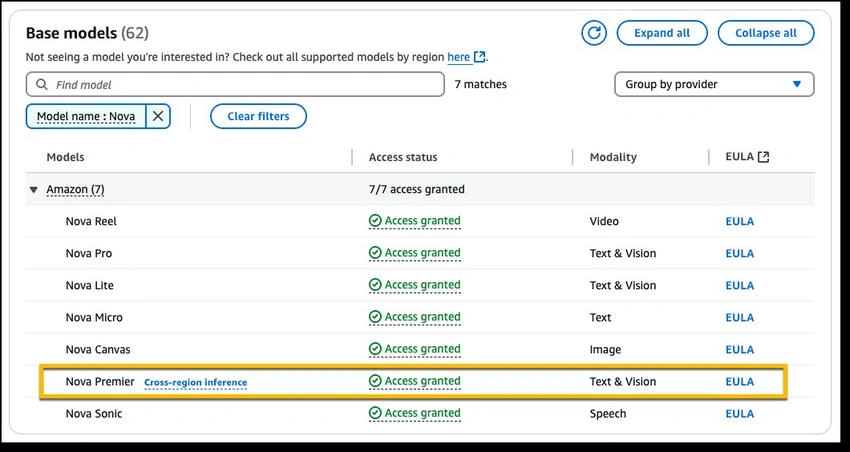Click Nova Lite model name
The height and width of the screenshot is (452, 850).
(x=89, y=285)
